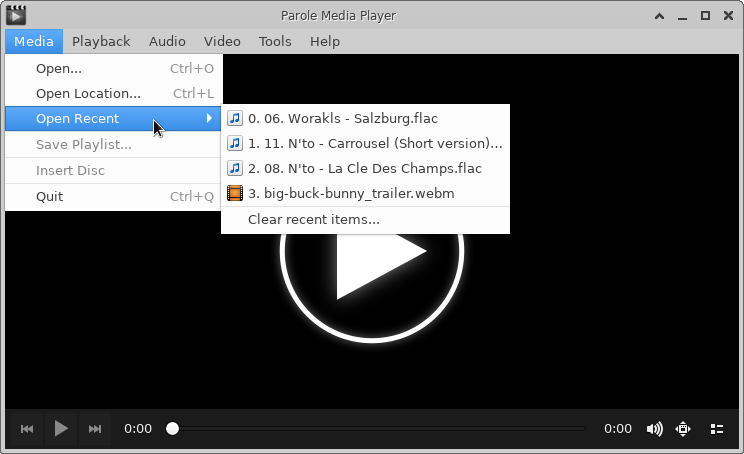Image resolution: width=744 pixels, height=454 pixels.
Task: Click the next track button
Action: tap(95, 429)
